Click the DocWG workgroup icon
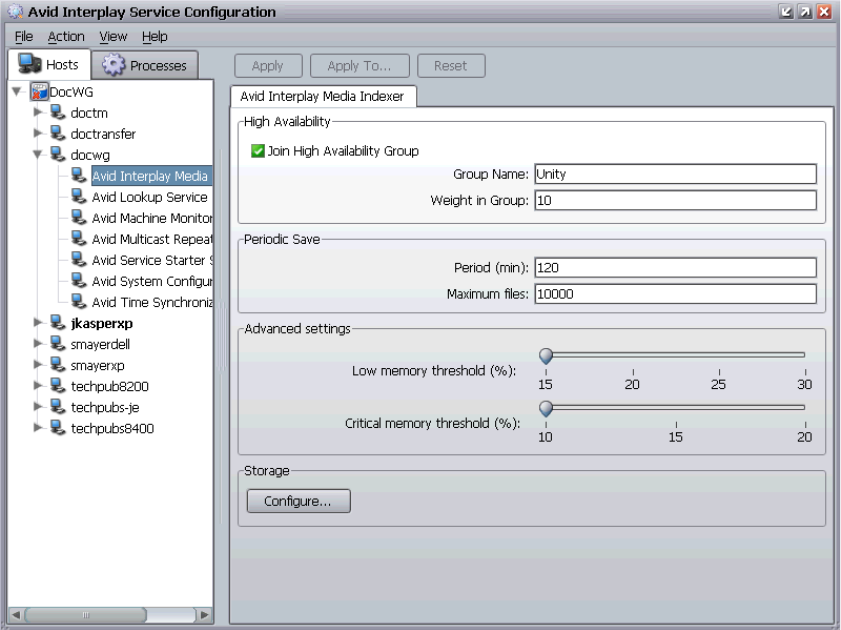Screen dimensions: 841x630 coord(39,92)
